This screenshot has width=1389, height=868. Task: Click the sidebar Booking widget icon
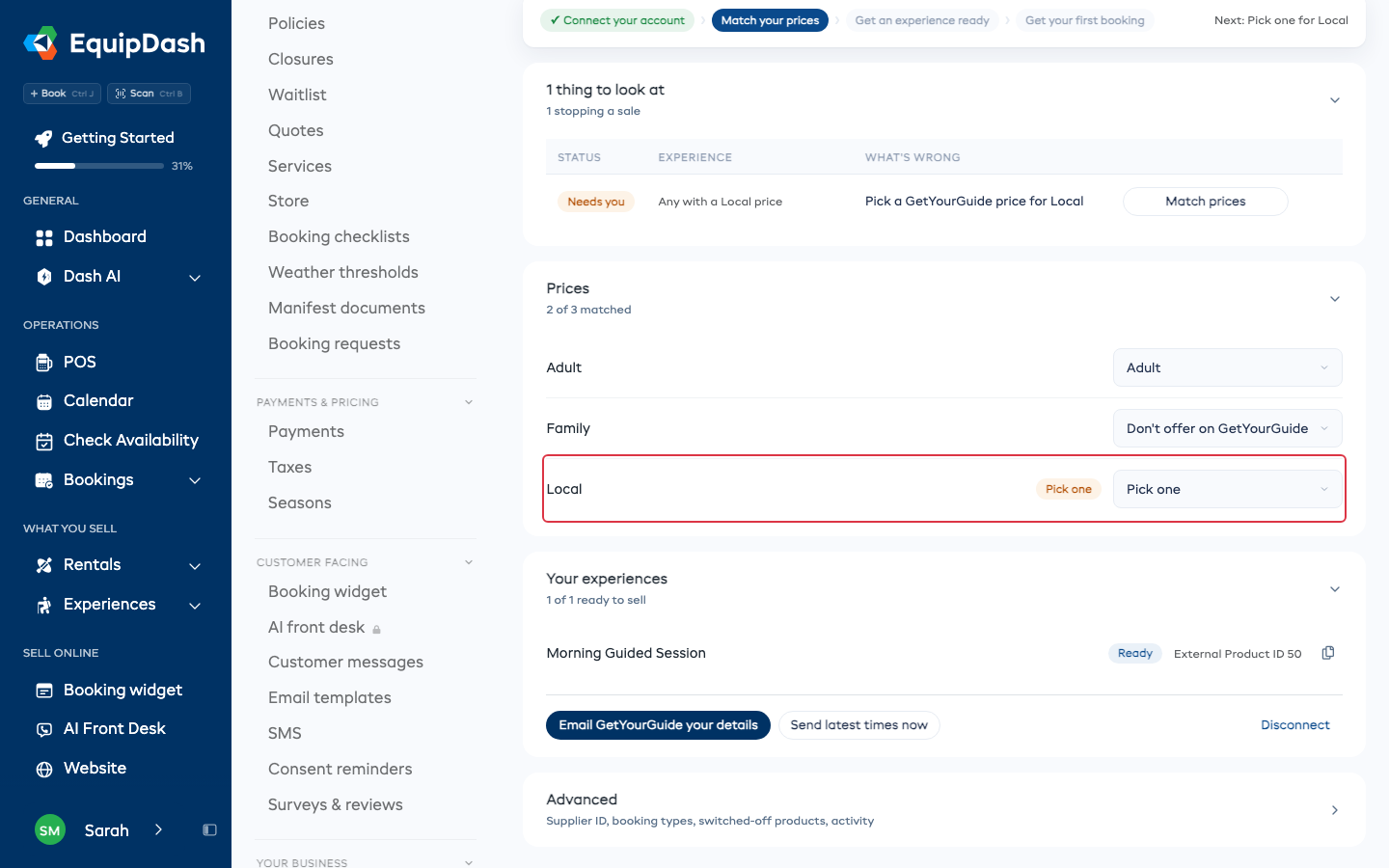(44, 691)
